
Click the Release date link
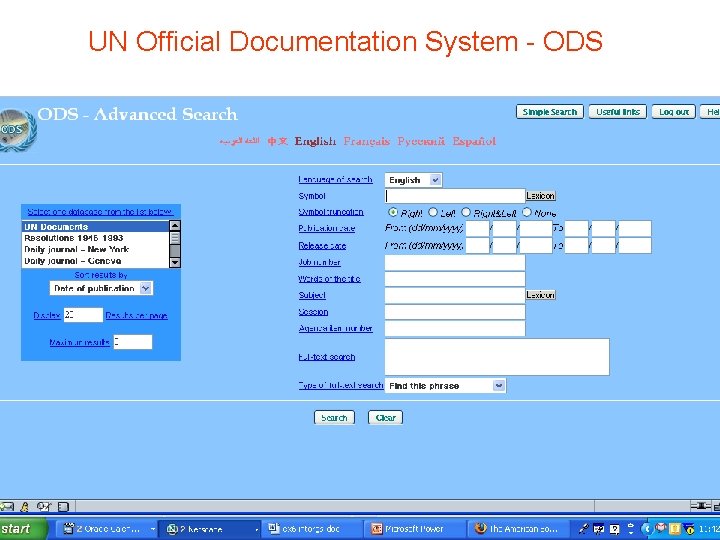pos(322,246)
